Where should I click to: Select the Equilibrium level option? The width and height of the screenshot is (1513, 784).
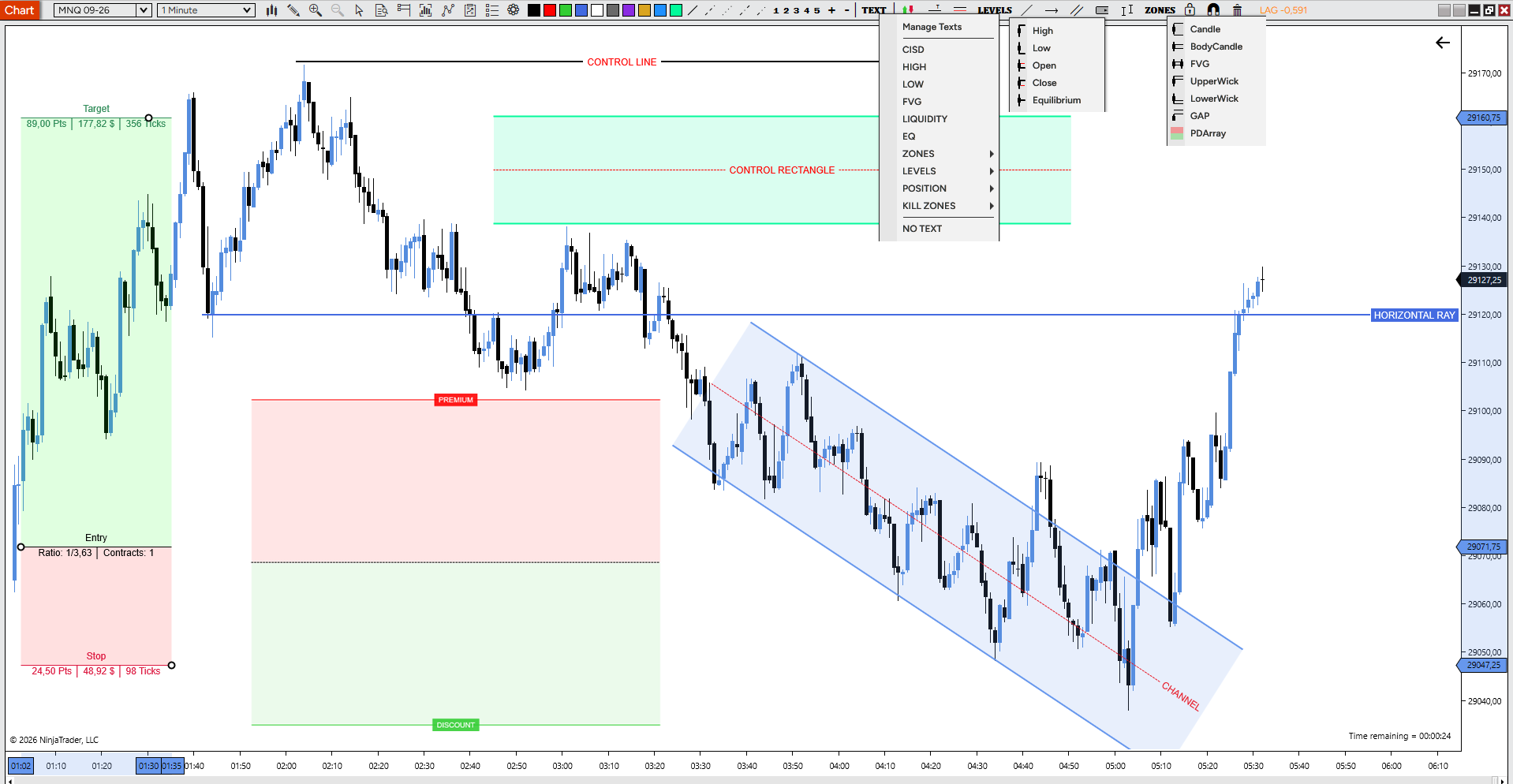[1057, 100]
